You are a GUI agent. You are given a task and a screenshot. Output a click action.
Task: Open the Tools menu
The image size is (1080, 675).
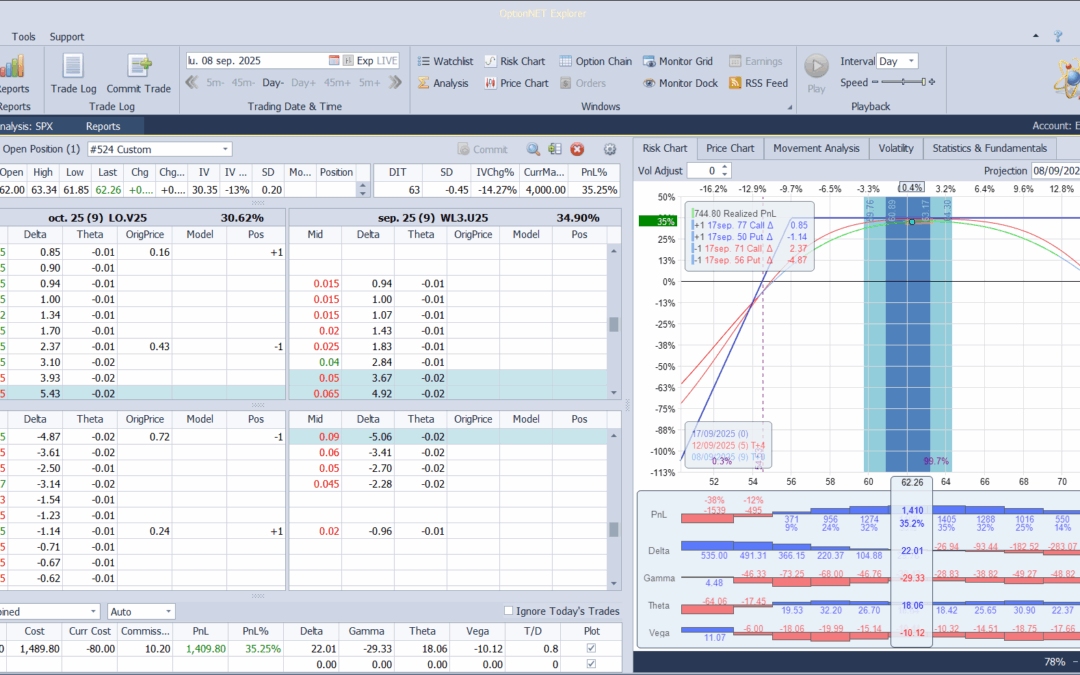click(23, 37)
